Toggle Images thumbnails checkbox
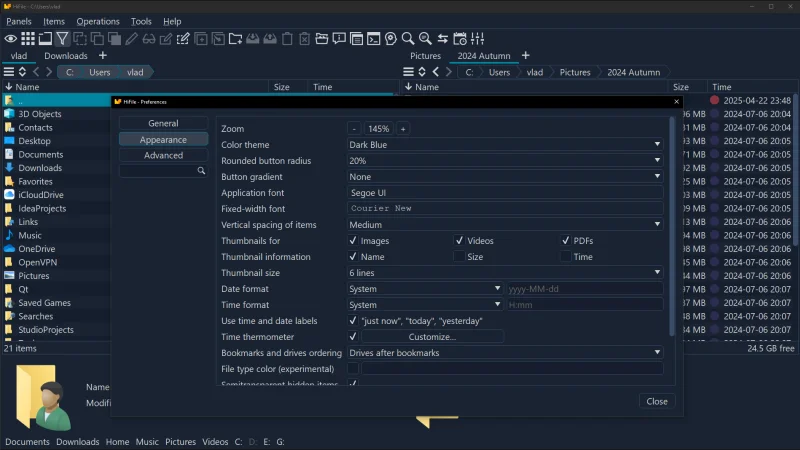This screenshot has height=450, width=800. tap(353, 240)
